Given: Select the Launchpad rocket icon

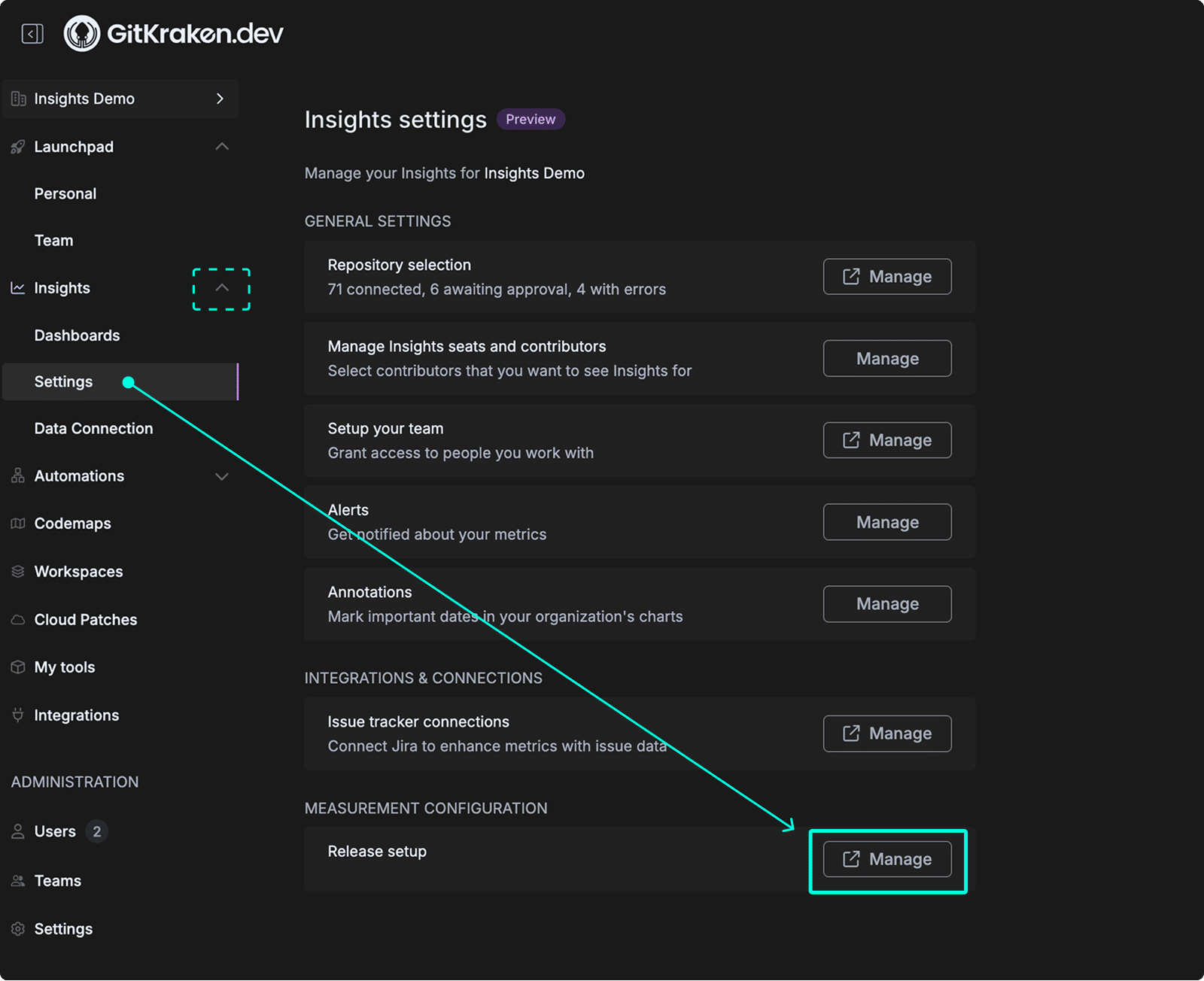Looking at the screenshot, I should coord(17,146).
